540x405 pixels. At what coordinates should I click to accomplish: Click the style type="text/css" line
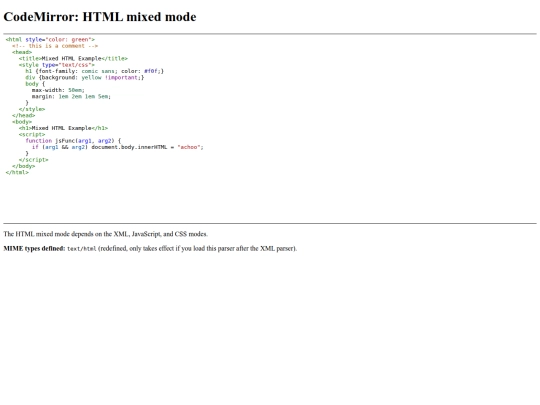pyautogui.click(x=56, y=65)
